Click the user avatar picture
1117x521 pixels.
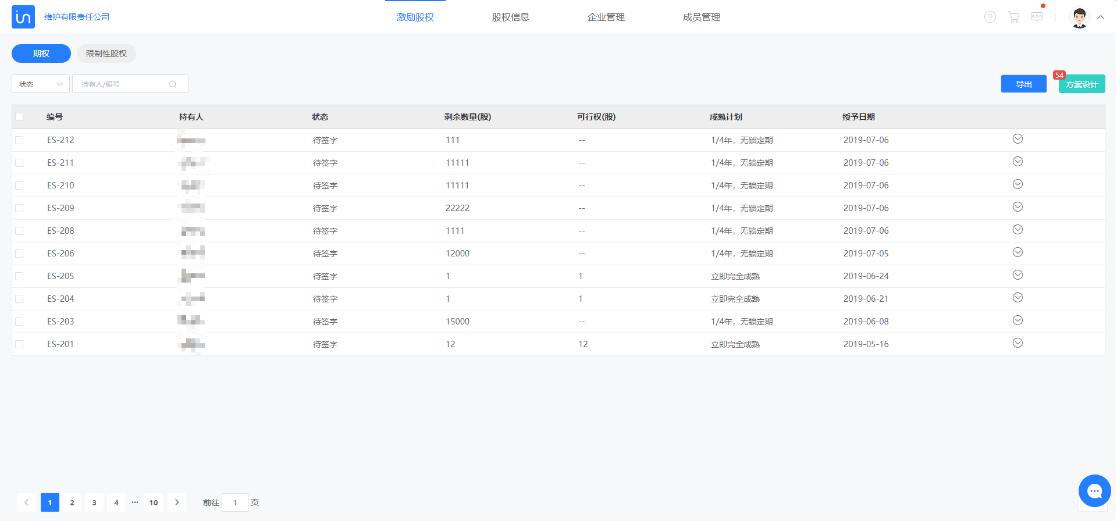pyautogui.click(x=1081, y=17)
